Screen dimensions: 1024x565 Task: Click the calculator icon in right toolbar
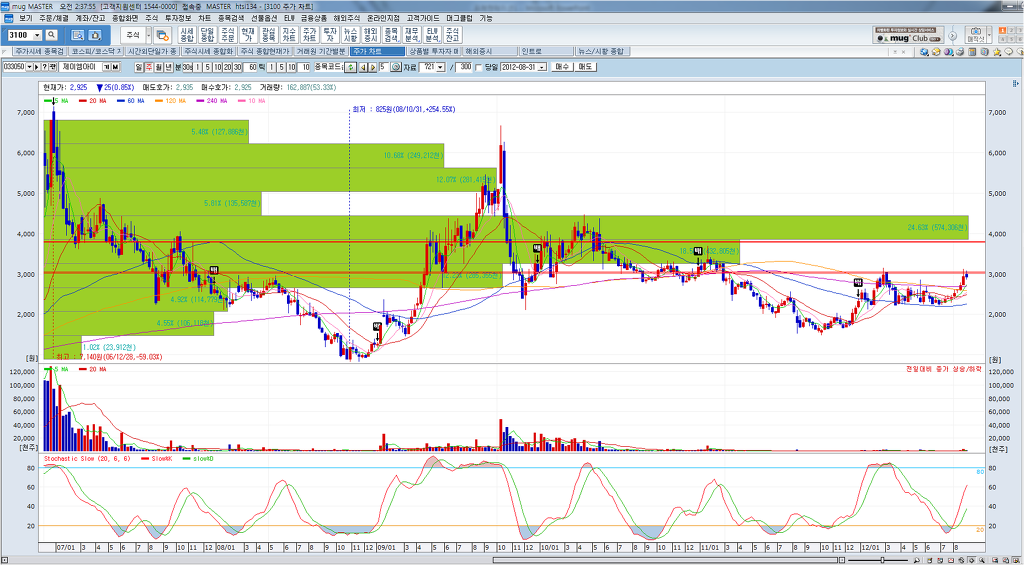point(972,52)
